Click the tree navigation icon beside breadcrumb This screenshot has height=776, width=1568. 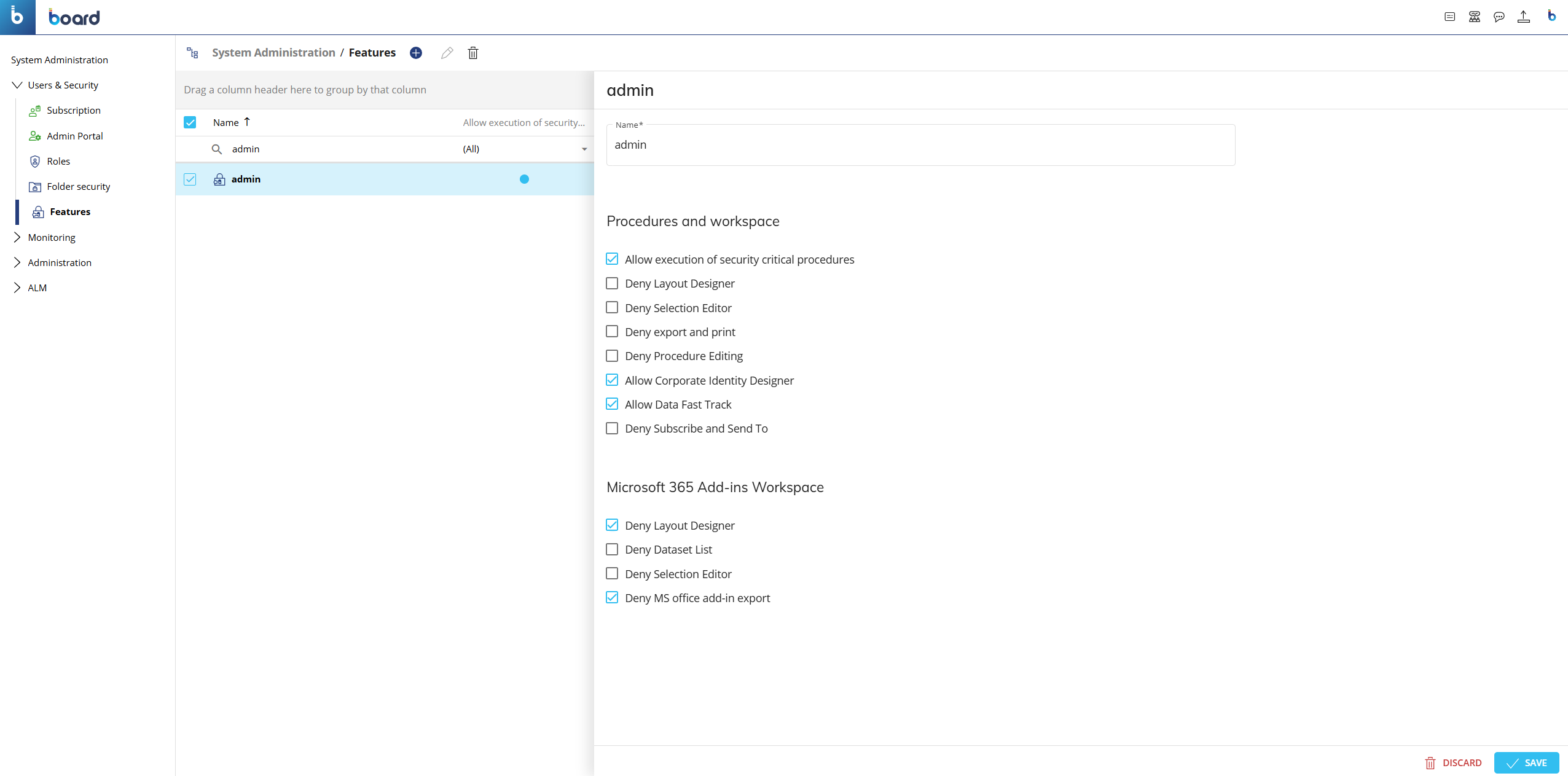pos(192,53)
